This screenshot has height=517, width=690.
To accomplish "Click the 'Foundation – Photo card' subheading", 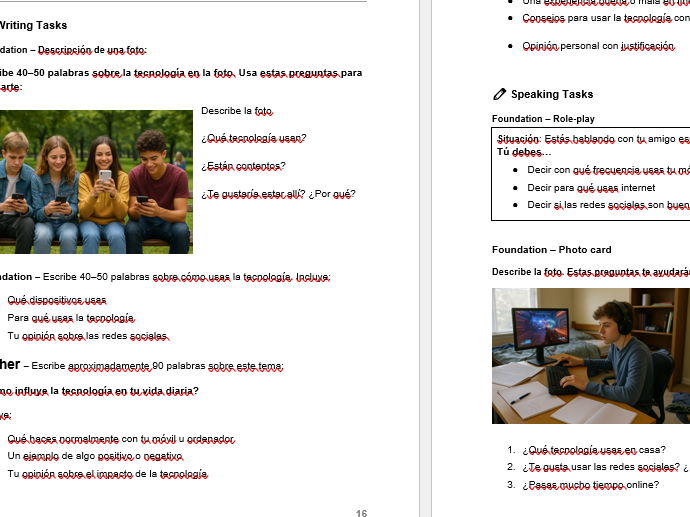I will [x=551, y=250].
